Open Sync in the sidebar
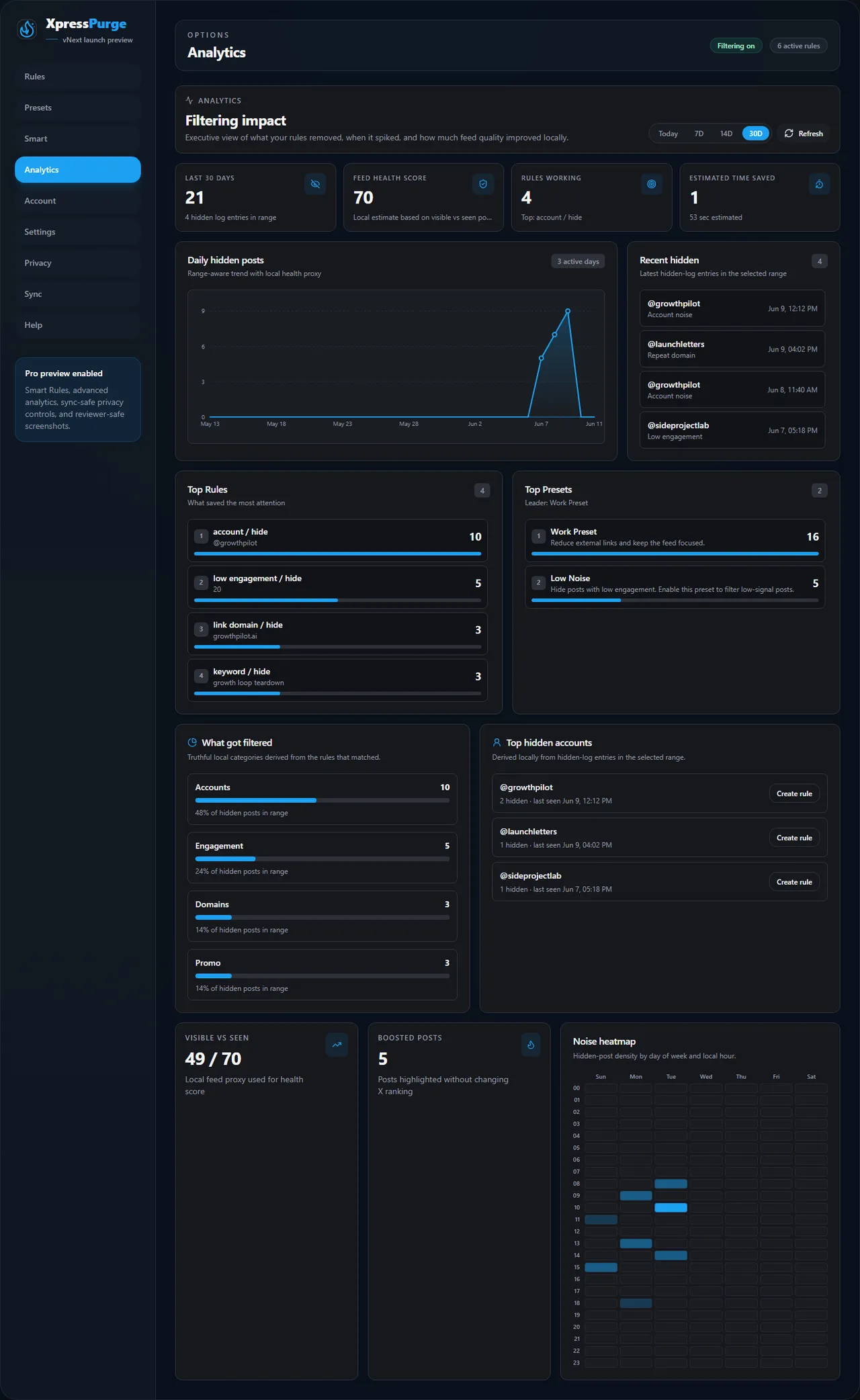860x1400 pixels. click(x=78, y=294)
